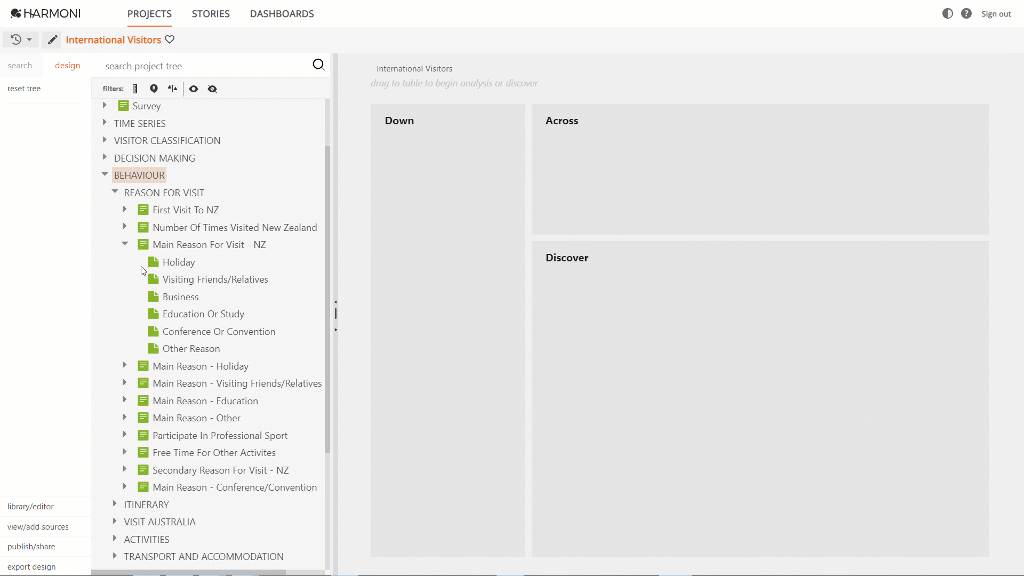Open the DASHBOARDS tab
Viewport: 1024px width, 576px height.
click(282, 14)
